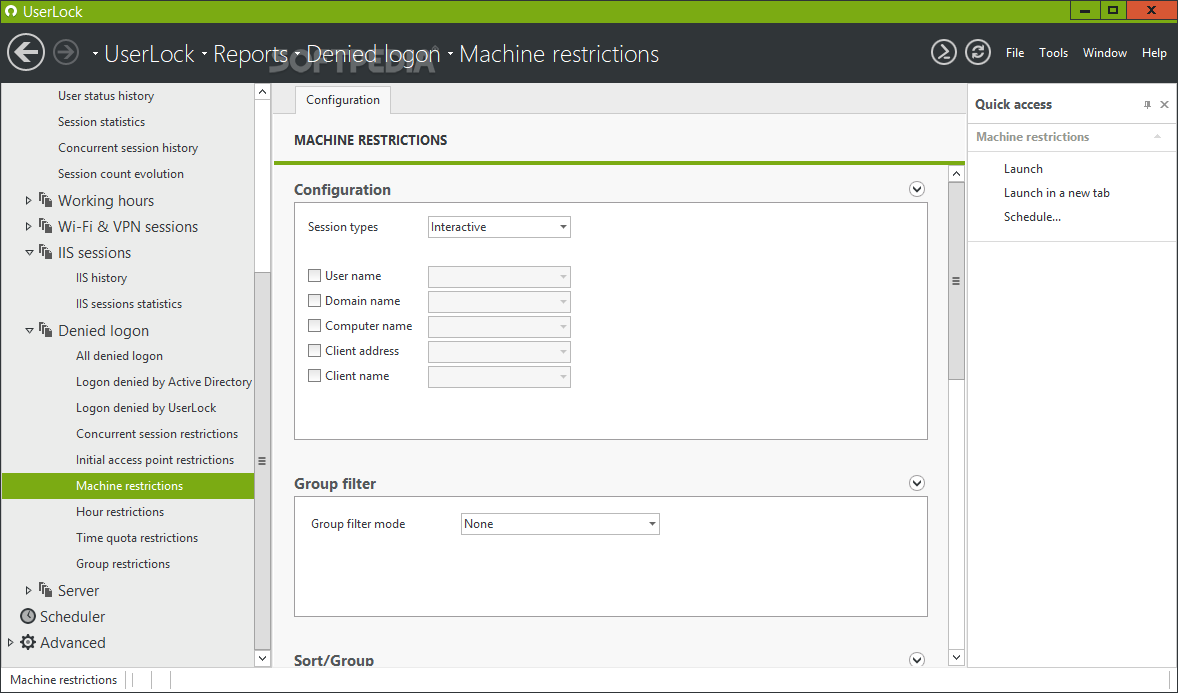Select the Configuration tab
The width and height of the screenshot is (1178, 693).
click(x=343, y=100)
